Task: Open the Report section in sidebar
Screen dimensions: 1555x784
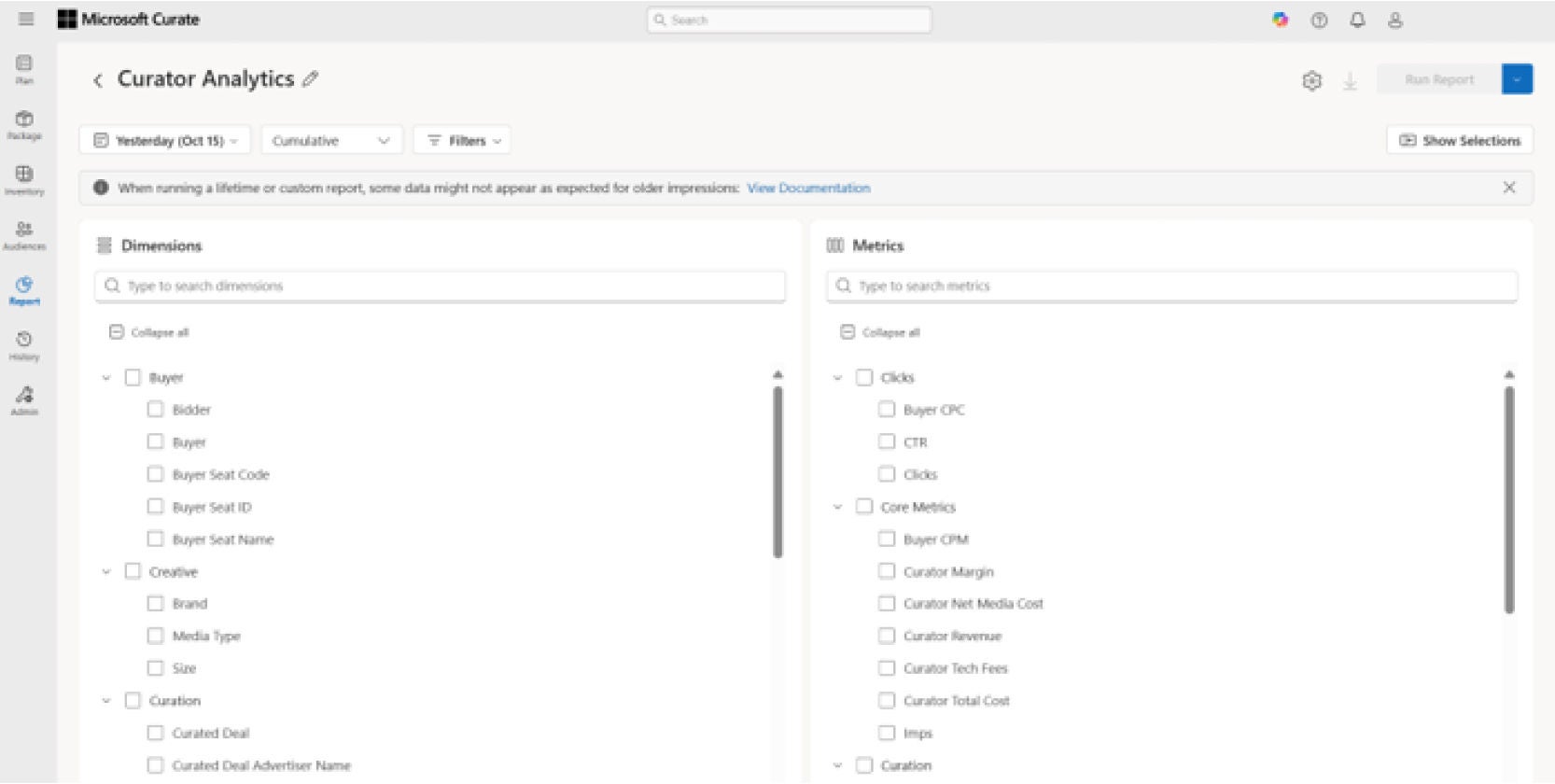Action: pos(24,290)
